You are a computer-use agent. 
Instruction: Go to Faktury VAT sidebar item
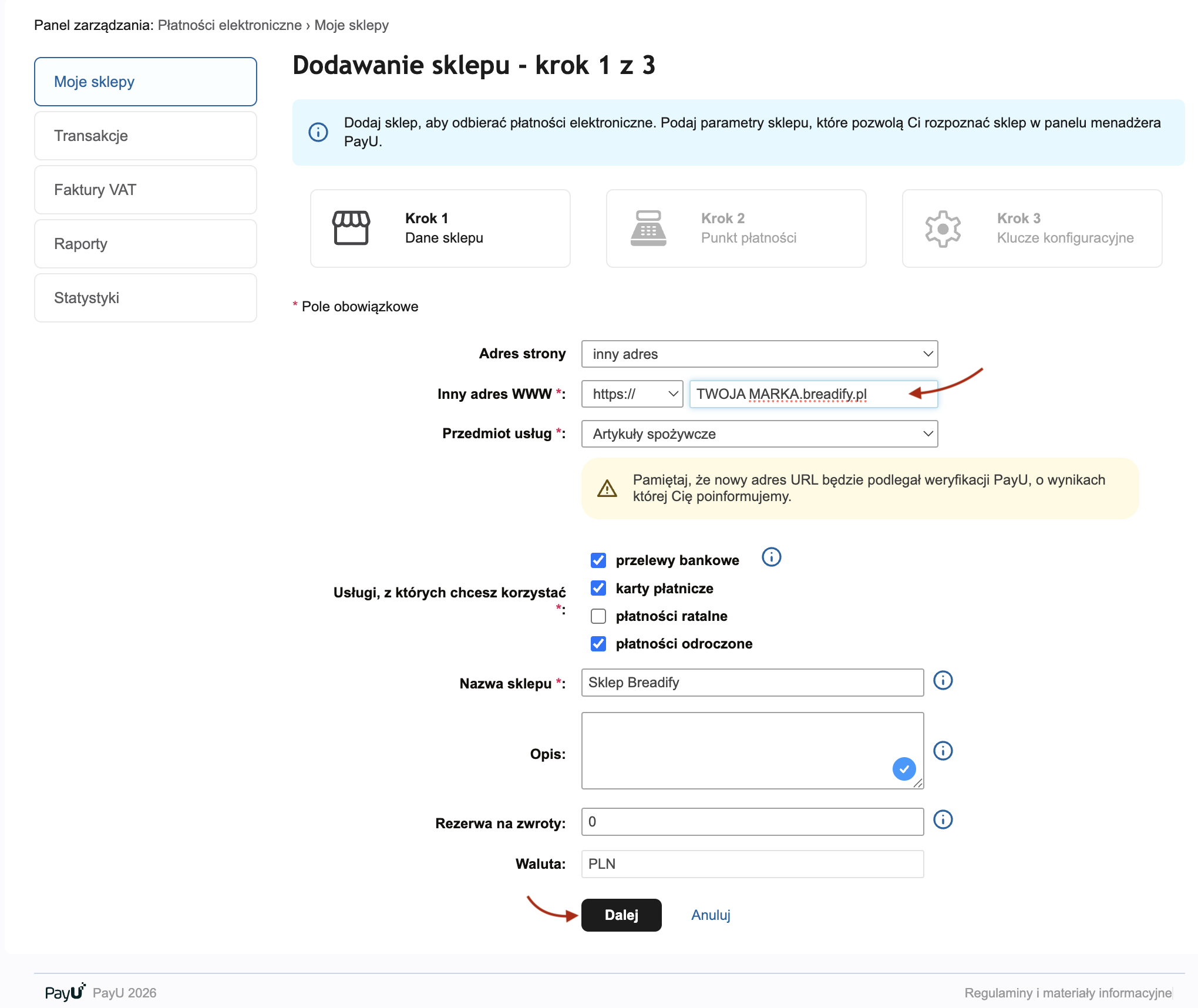click(x=146, y=190)
